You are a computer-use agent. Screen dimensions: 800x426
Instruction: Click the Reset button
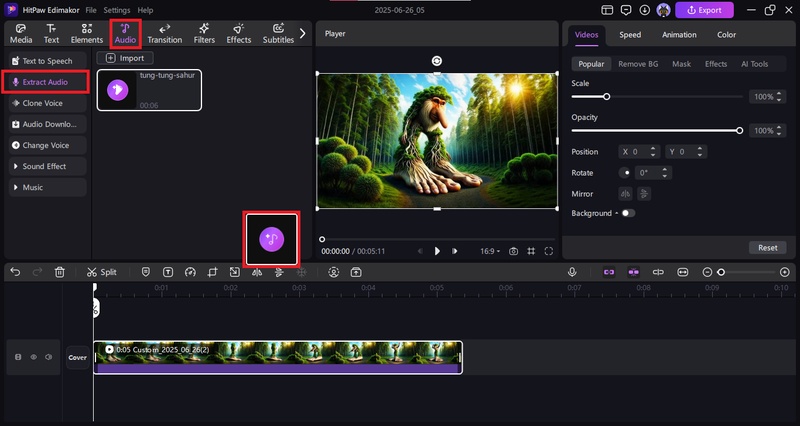pos(767,247)
